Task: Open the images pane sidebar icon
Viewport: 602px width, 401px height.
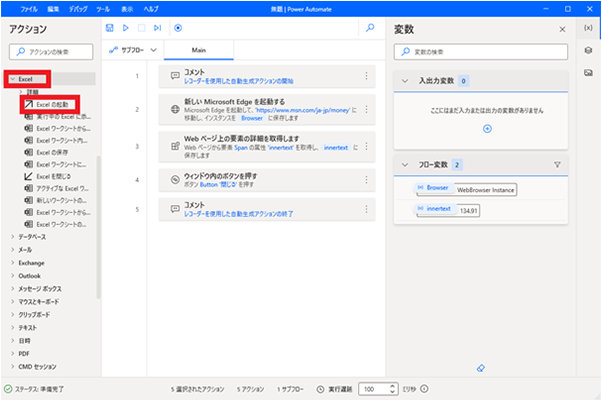Action: (x=588, y=73)
